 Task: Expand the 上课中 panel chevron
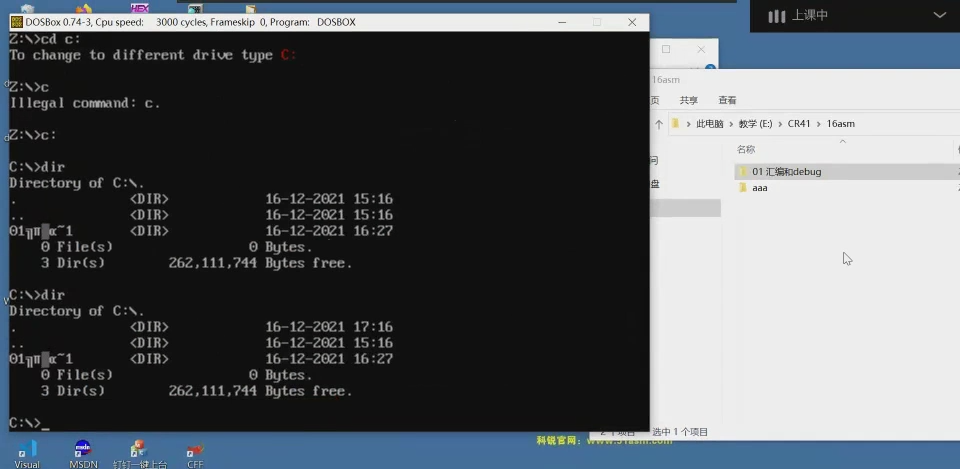(939, 15)
